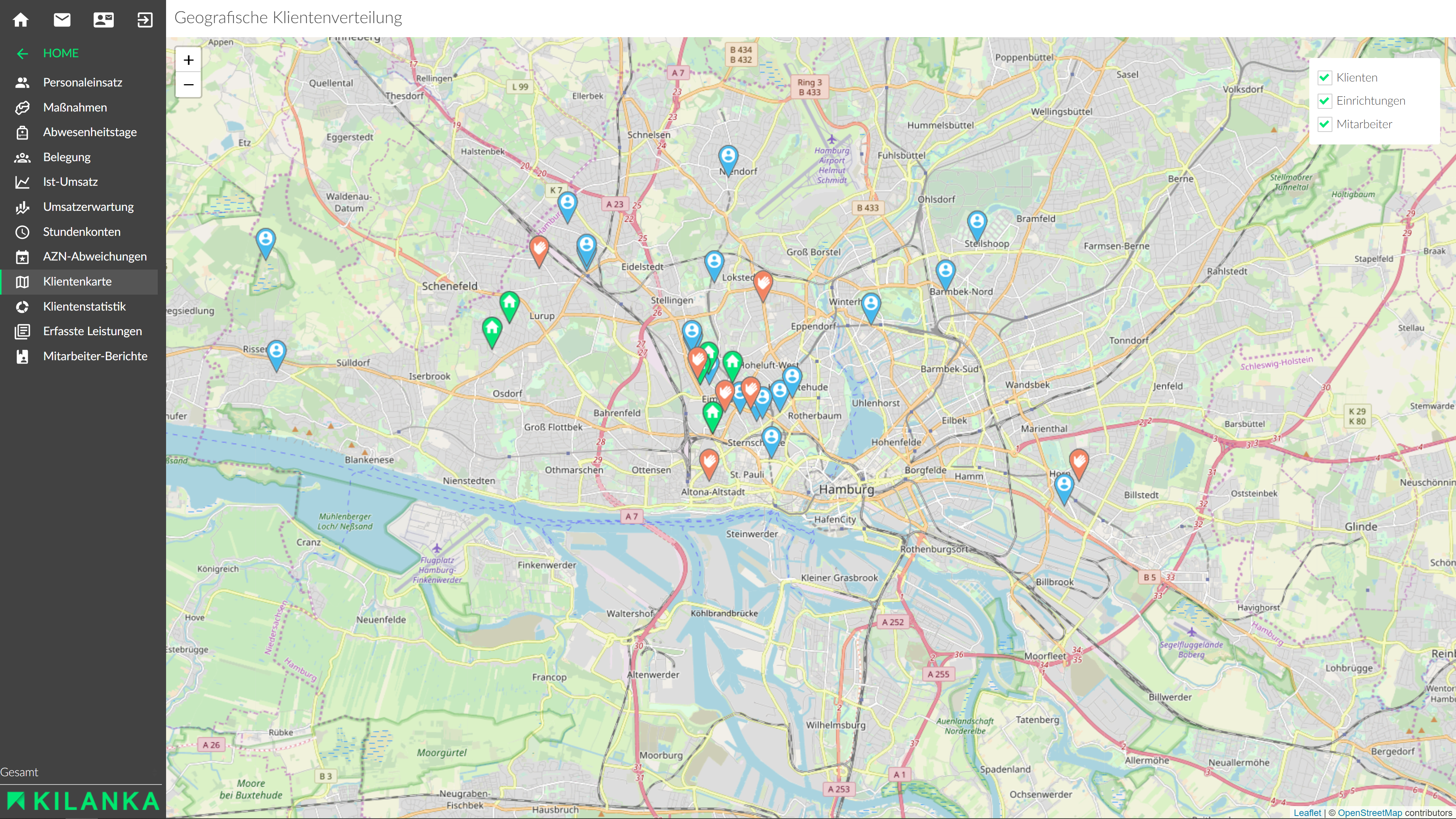Screen dimensions: 1456x819
Task: Uncheck the Klienten layer checkbox
Action: click(1324, 78)
